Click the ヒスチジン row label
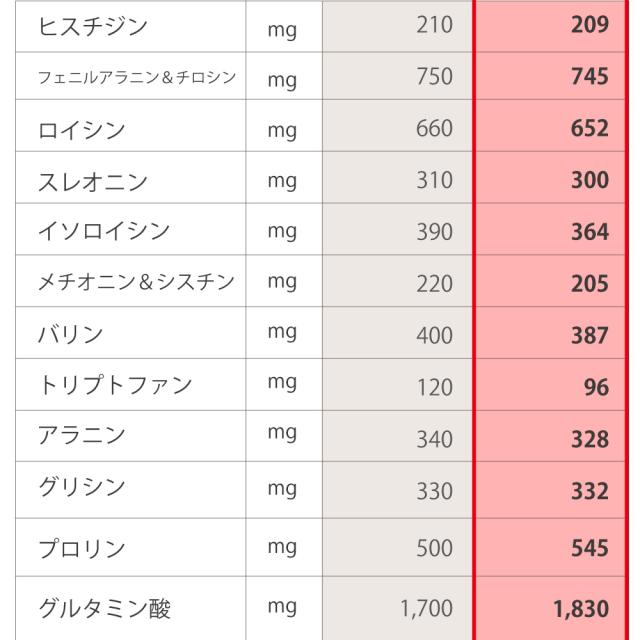Viewport: 640px width, 640px height. click(x=91, y=26)
